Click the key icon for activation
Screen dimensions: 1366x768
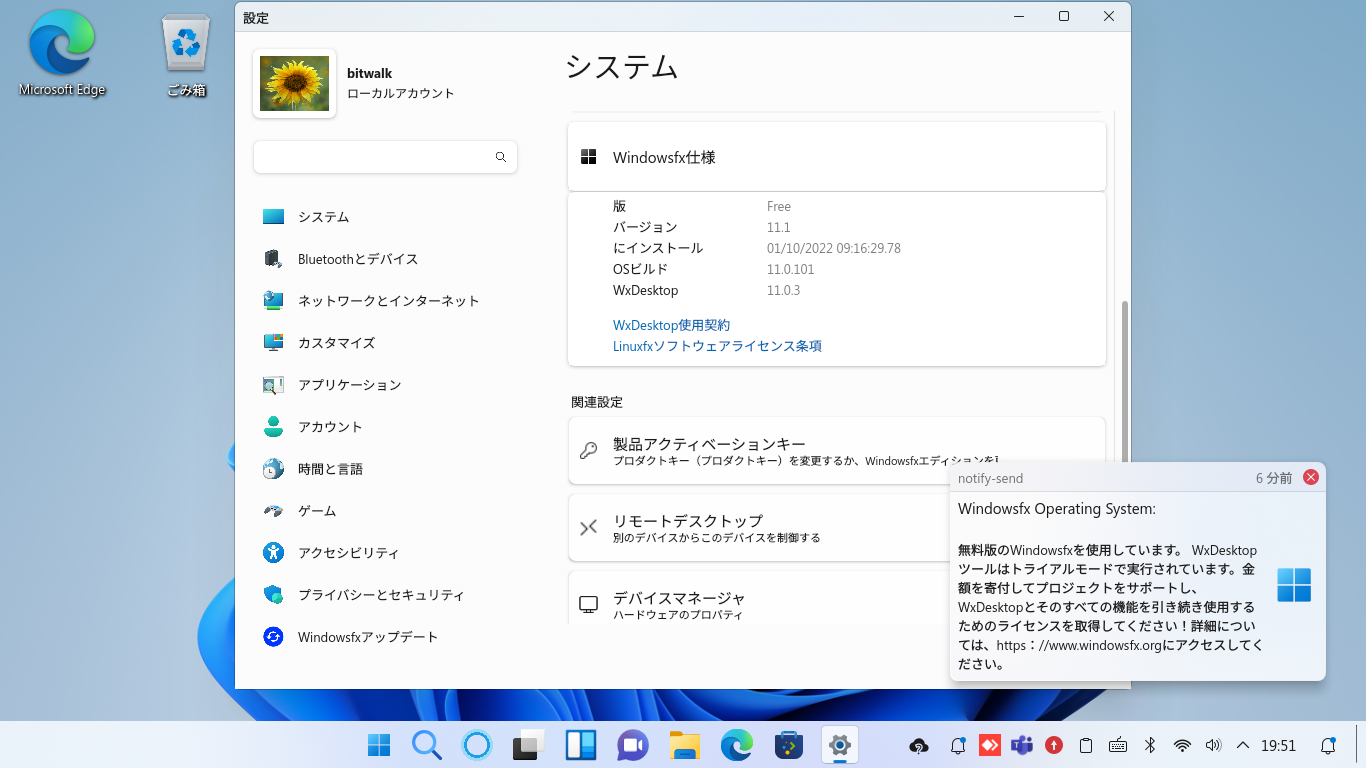tap(588, 450)
